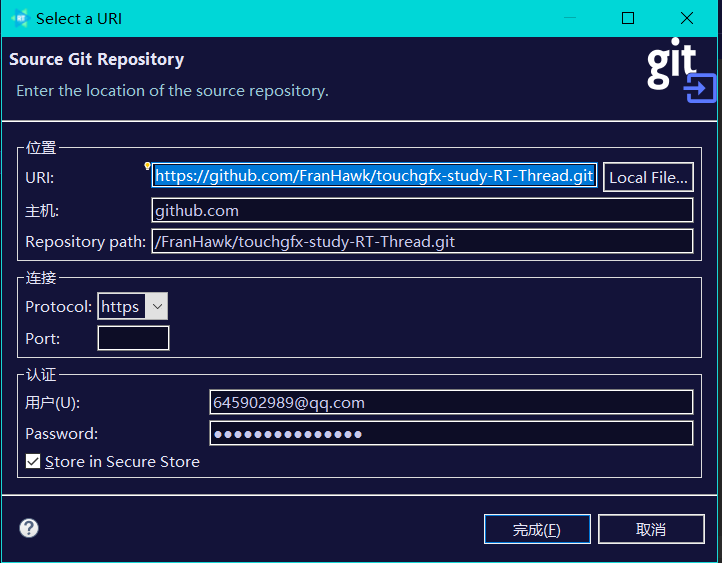Click the 位置 group label
722x563 pixels.
pyautogui.click(x=41, y=148)
